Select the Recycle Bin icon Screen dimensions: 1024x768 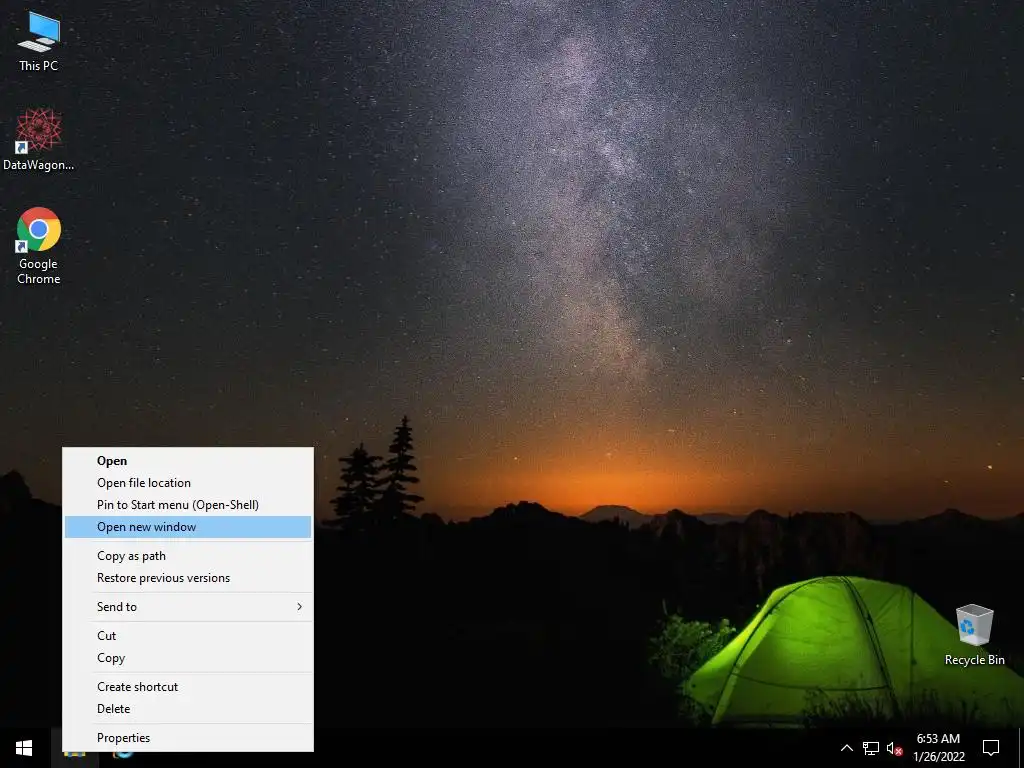974,635
